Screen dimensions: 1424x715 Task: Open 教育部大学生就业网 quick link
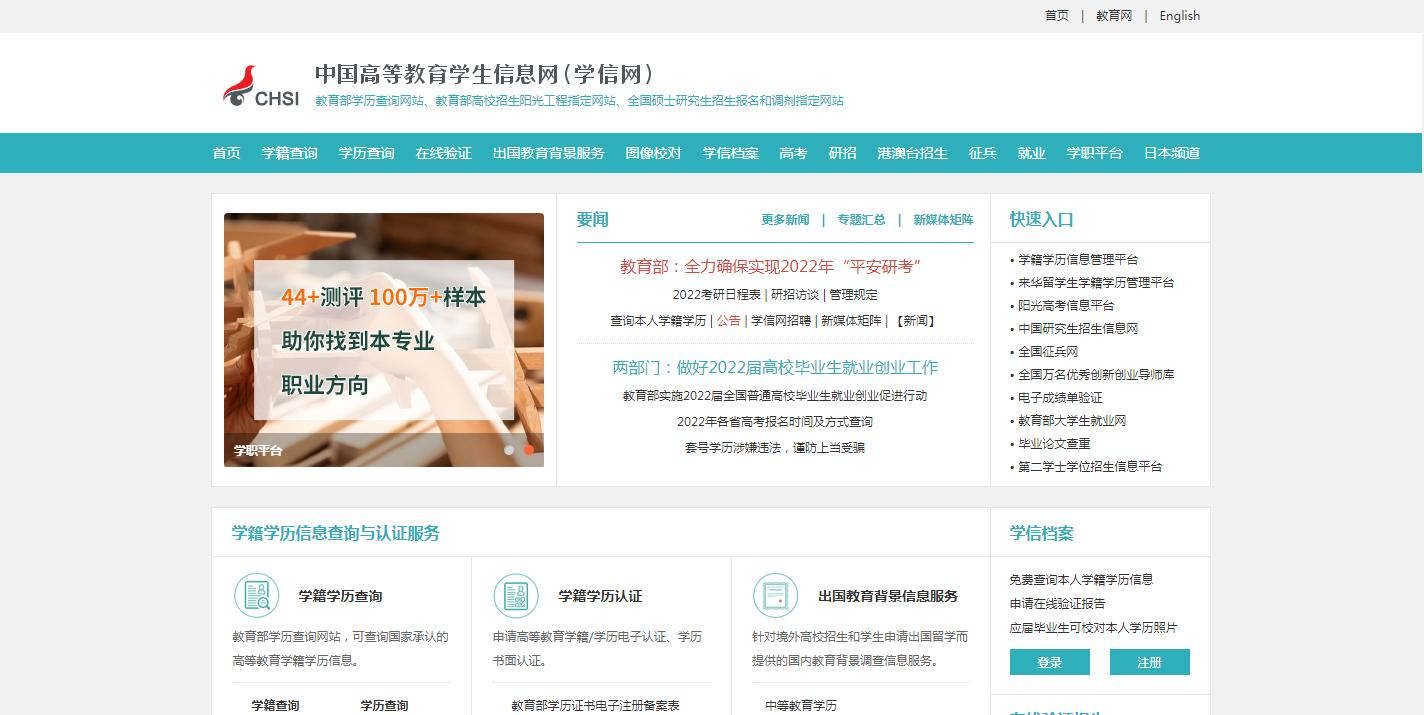click(x=1072, y=421)
